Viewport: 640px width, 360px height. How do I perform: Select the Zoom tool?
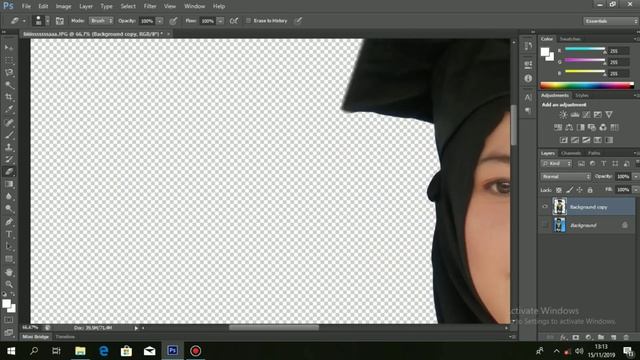tap(9, 284)
